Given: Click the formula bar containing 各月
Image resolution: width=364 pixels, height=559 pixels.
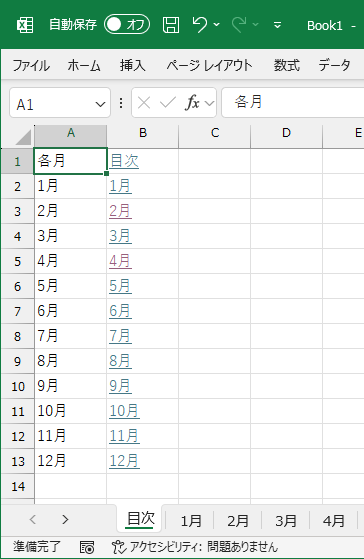Looking at the screenshot, I should [292, 103].
